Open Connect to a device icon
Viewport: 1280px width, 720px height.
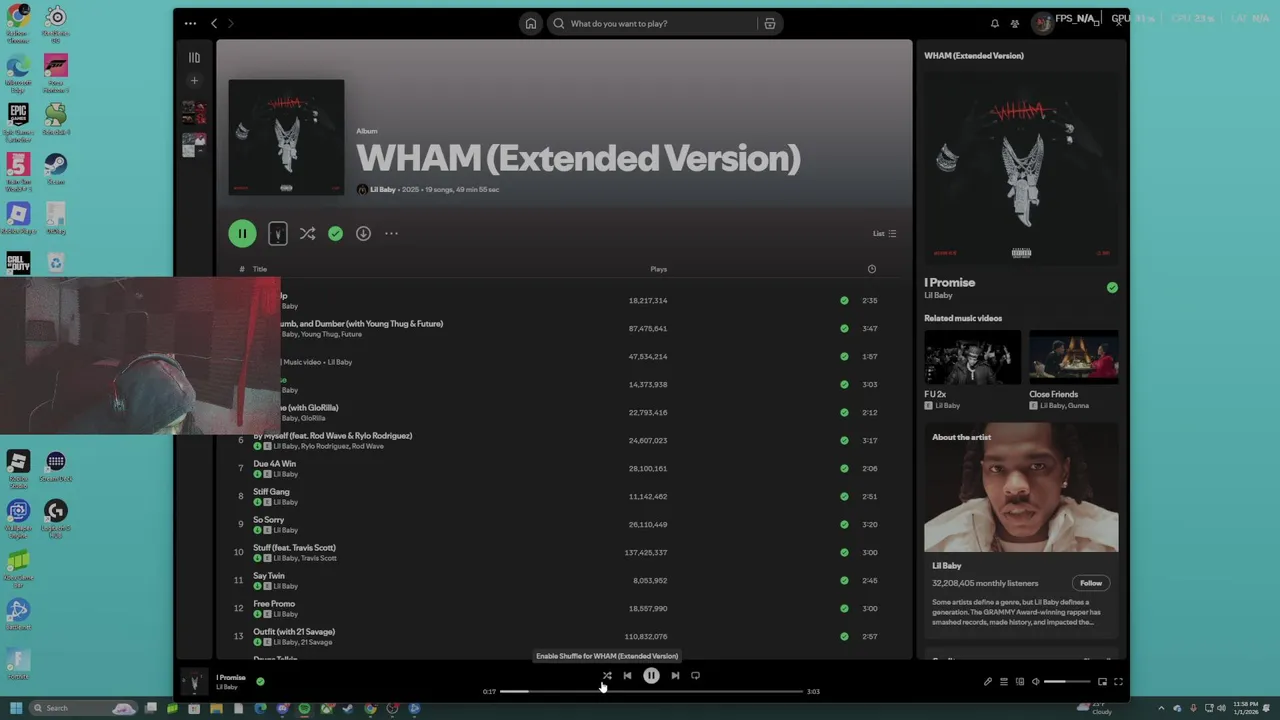[x=1020, y=682]
